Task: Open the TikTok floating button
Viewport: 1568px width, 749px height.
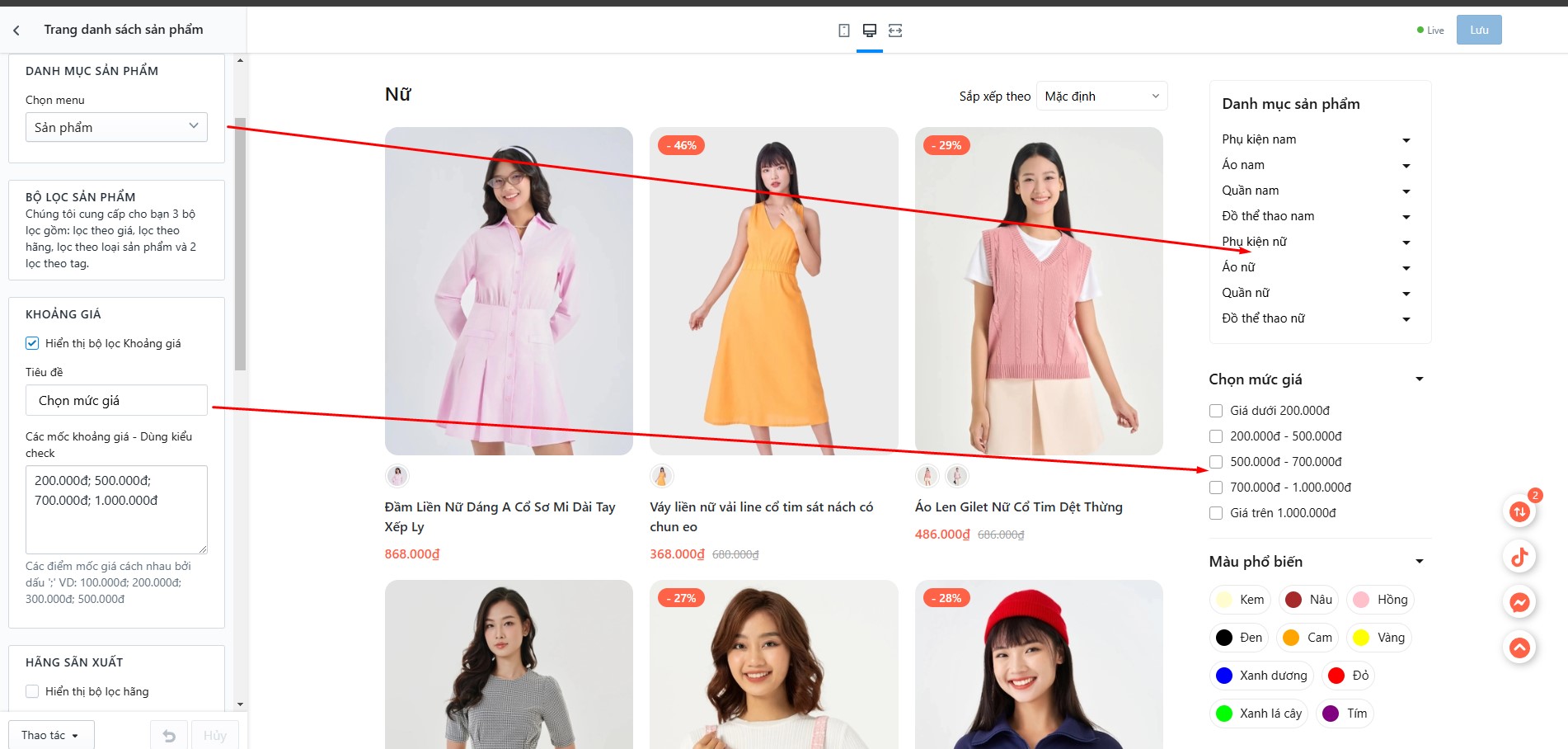Action: (1519, 557)
